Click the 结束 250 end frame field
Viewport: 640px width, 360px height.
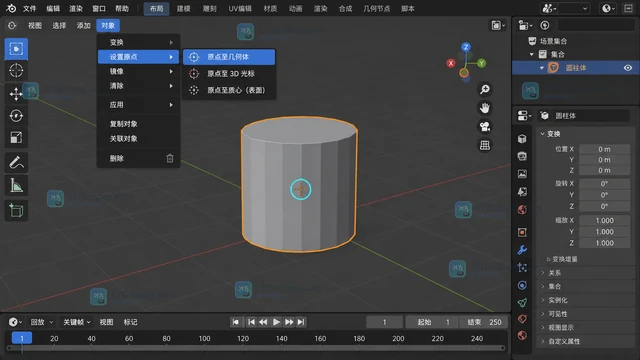484,322
